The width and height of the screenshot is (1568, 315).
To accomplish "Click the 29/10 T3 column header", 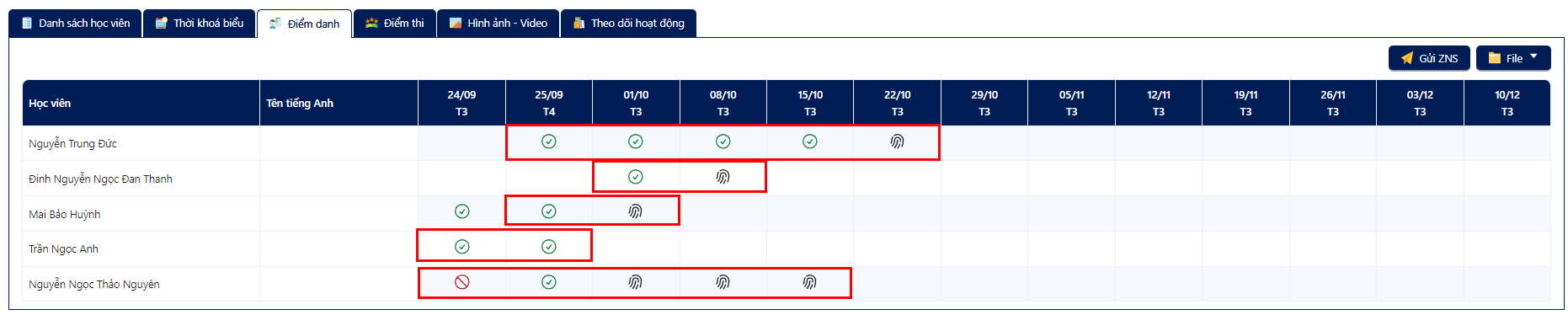I will coord(984,103).
